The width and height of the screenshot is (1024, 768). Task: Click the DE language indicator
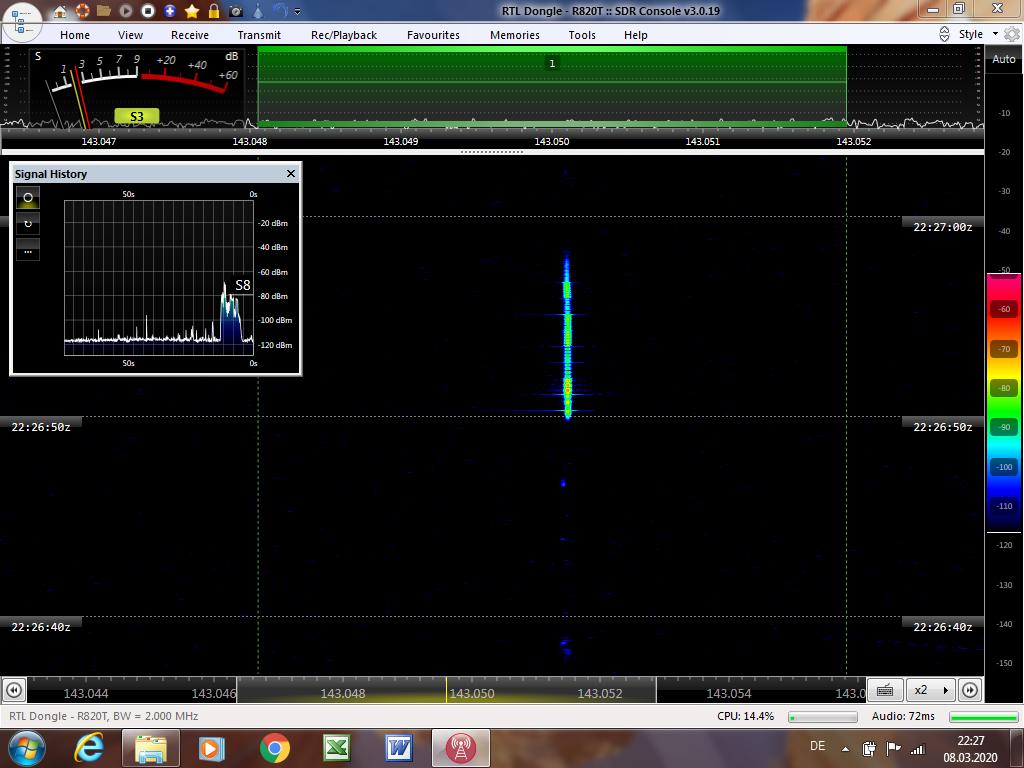click(x=818, y=746)
